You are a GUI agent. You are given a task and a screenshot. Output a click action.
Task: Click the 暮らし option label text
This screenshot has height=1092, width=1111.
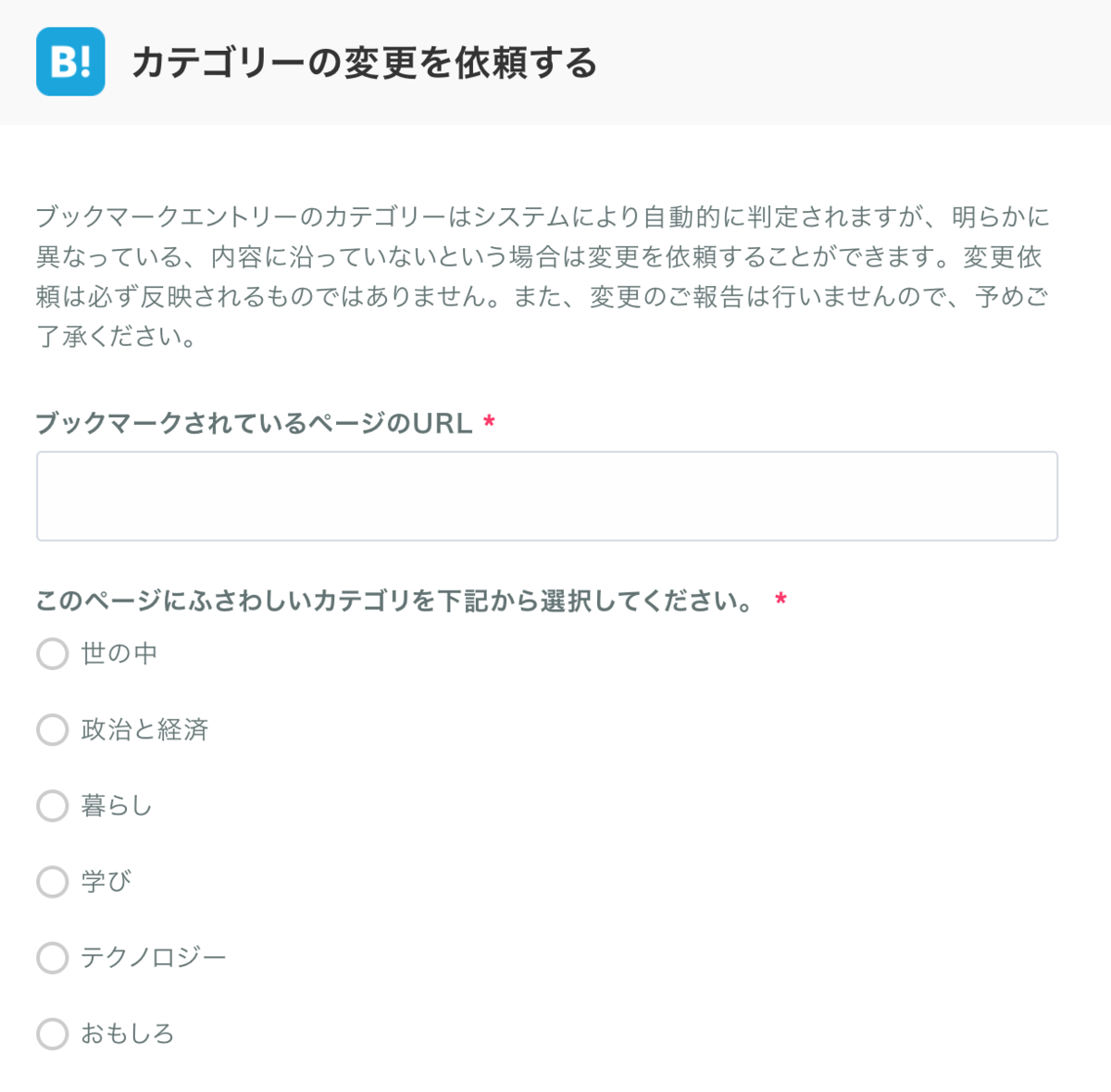117,805
